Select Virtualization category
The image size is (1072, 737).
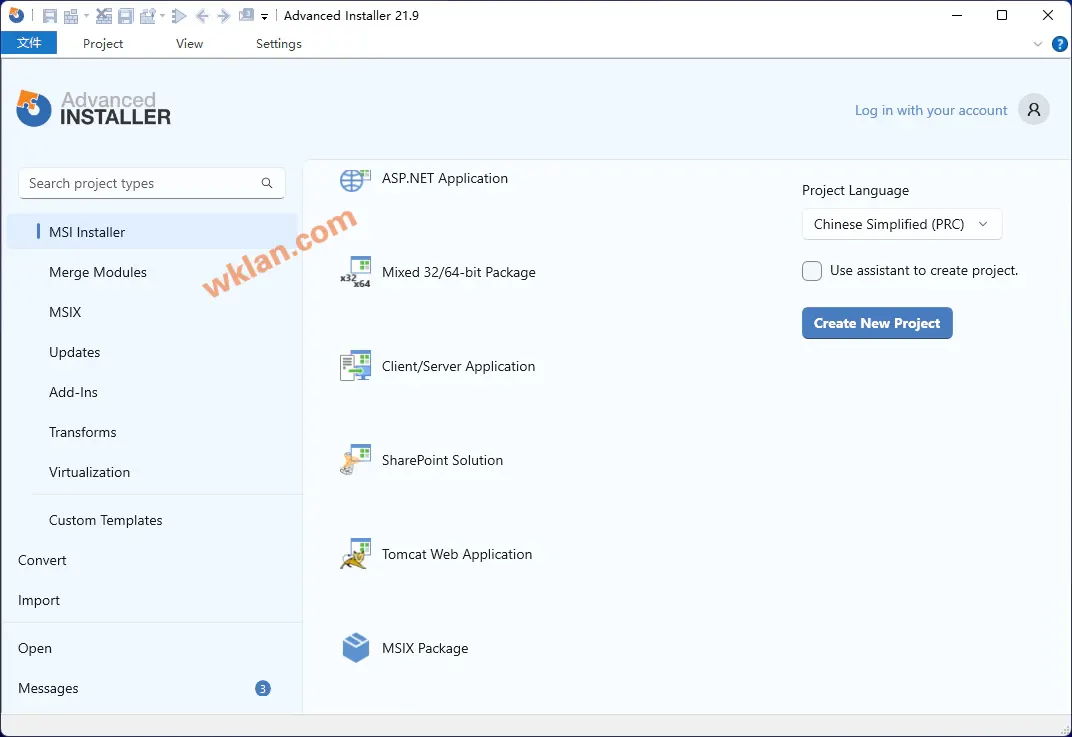[90, 472]
